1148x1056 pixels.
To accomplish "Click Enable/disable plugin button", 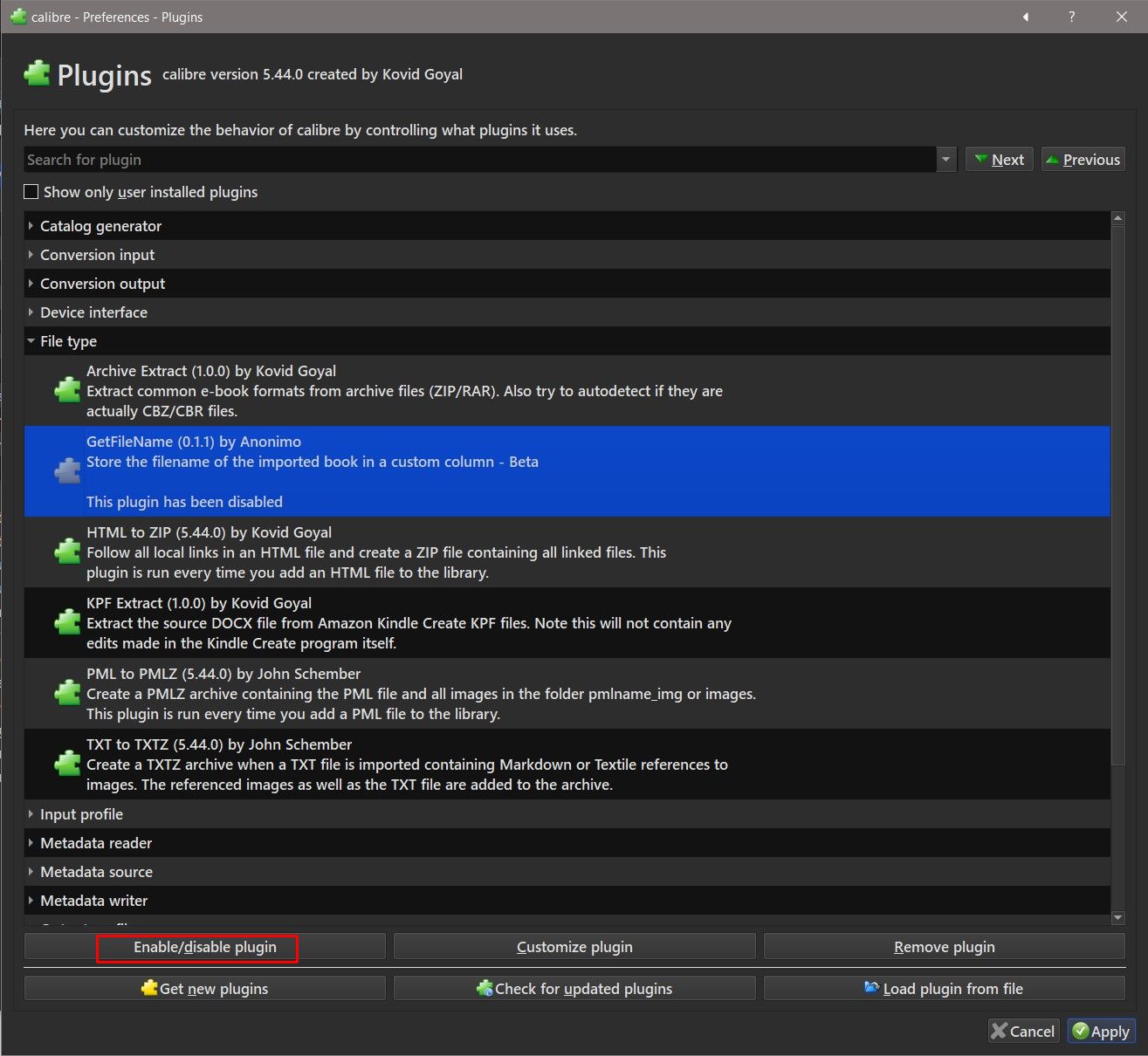I will 205,947.
